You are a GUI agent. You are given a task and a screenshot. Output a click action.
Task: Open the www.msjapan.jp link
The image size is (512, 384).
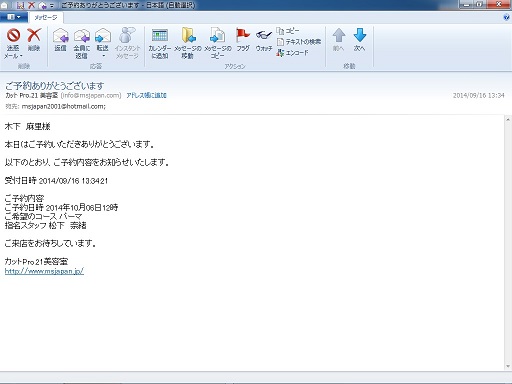44,271
